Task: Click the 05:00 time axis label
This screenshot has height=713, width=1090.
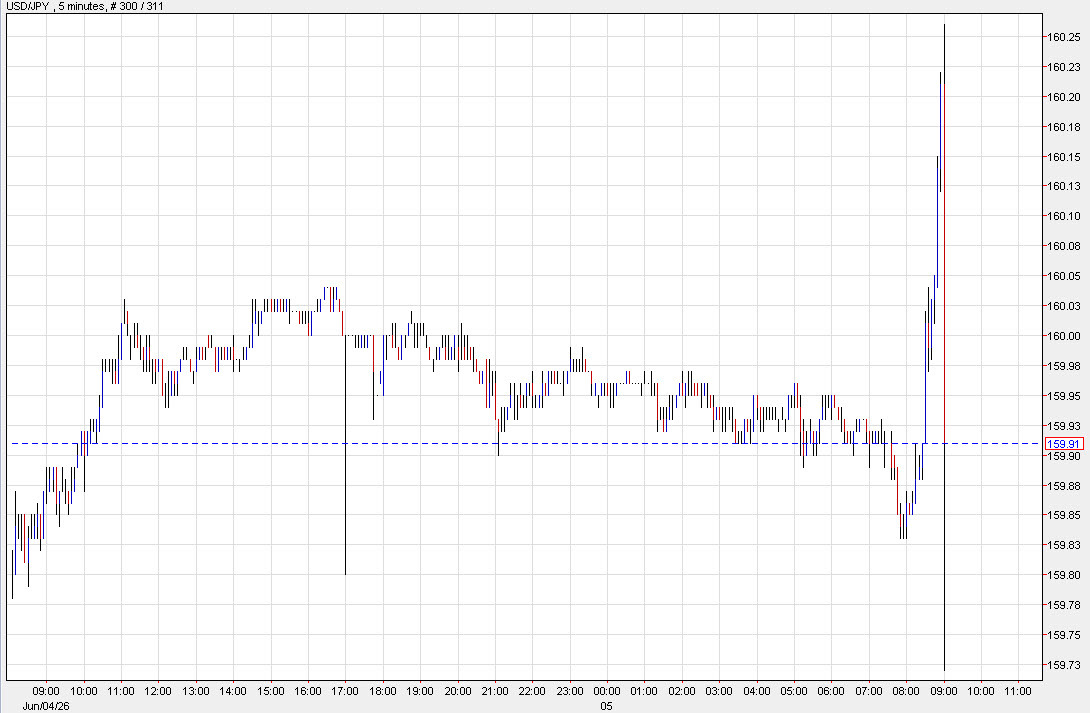Action: point(794,691)
